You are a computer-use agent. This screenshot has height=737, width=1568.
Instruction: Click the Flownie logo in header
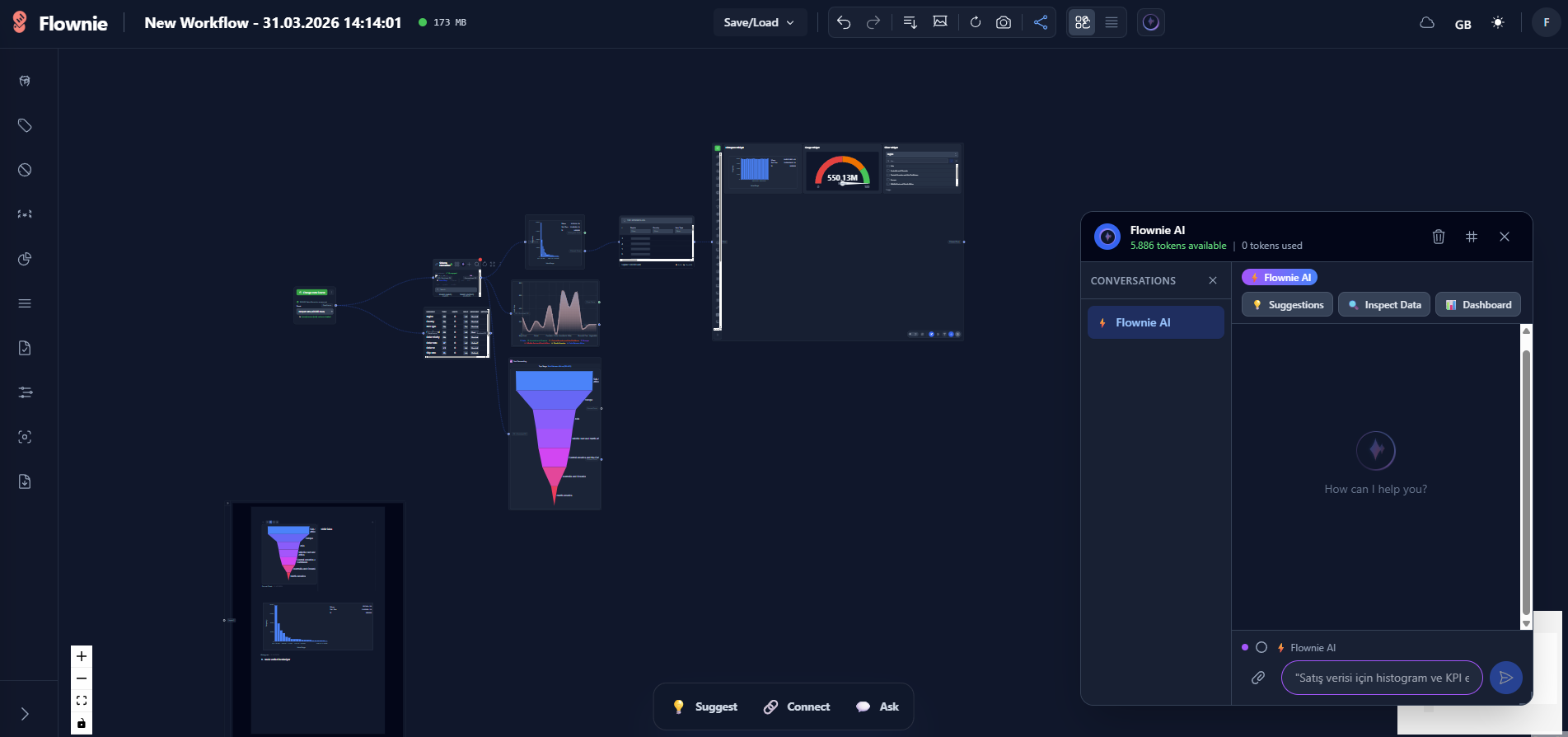tap(60, 22)
